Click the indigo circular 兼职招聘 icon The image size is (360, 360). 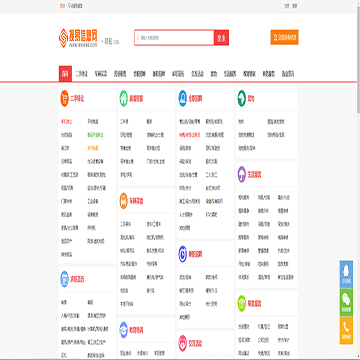tap(182, 254)
